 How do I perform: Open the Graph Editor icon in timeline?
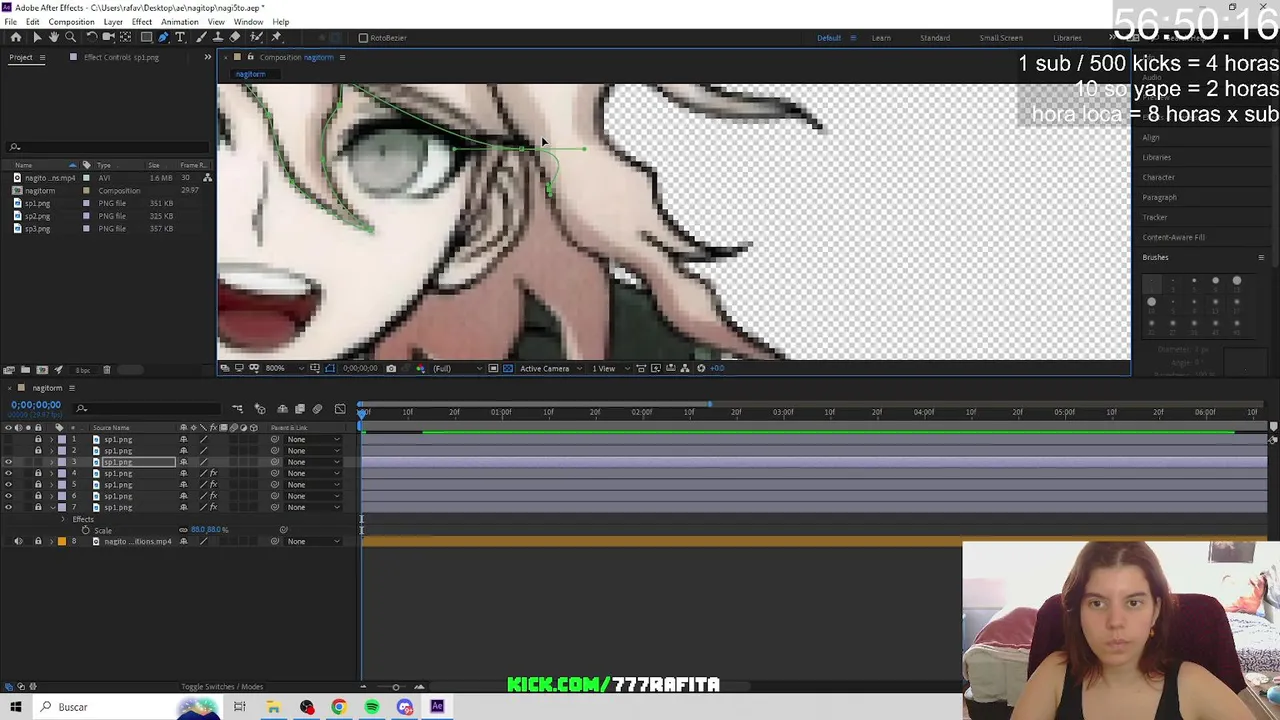(340, 409)
